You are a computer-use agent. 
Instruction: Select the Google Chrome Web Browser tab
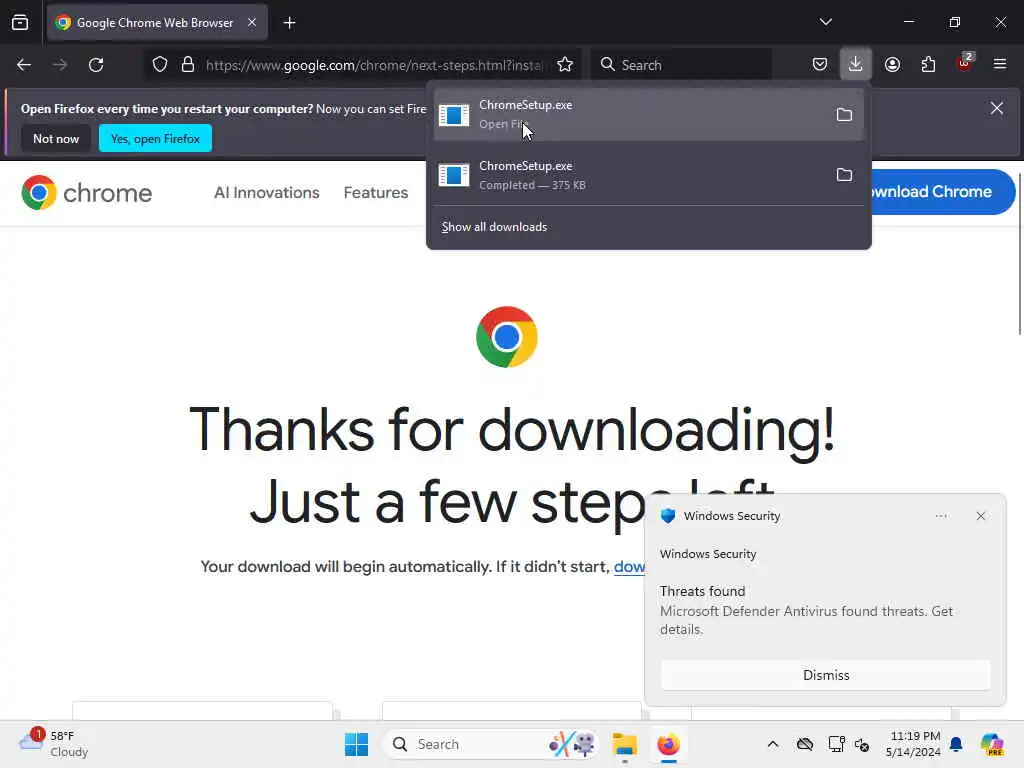point(157,22)
